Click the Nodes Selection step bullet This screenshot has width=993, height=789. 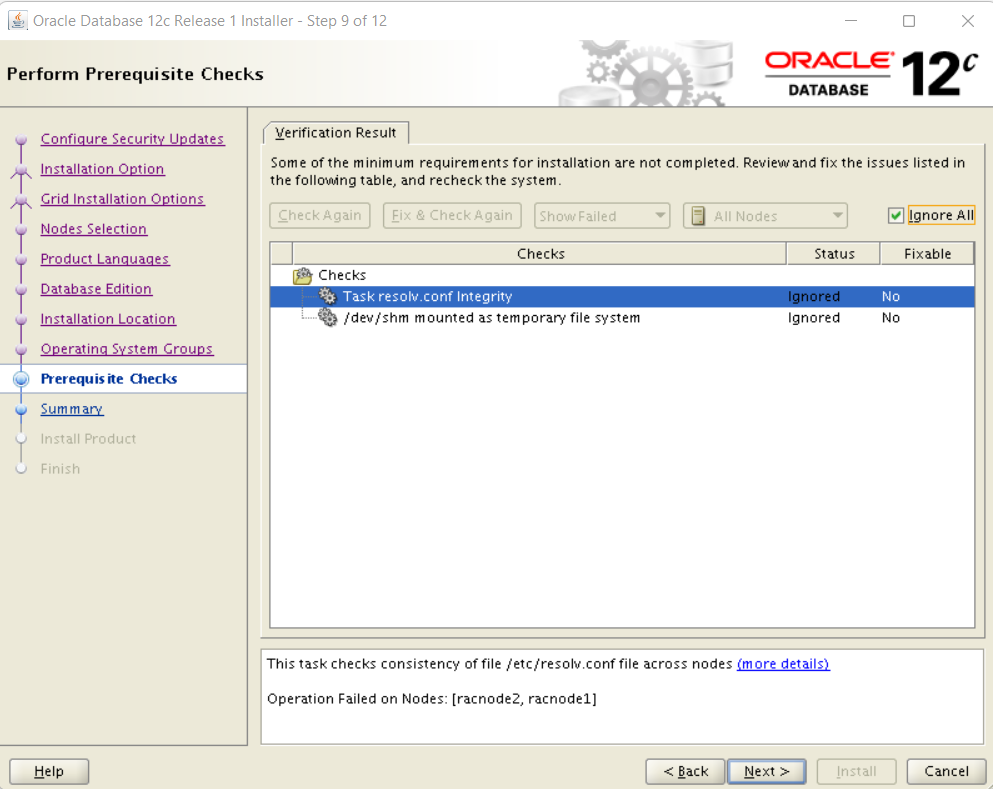pyautogui.click(x=21, y=229)
